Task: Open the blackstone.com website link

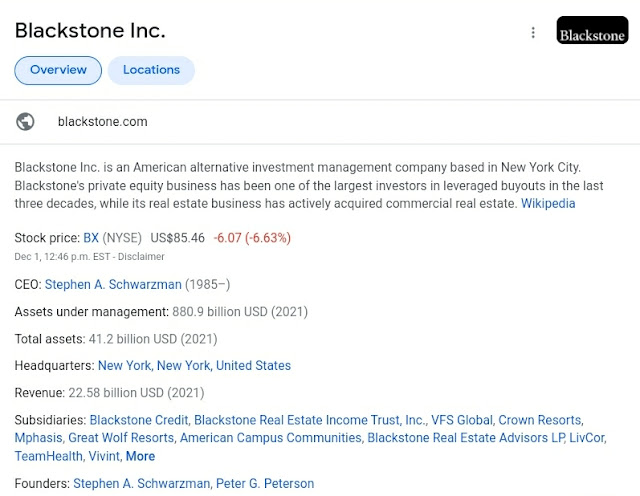Action: click(102, 122)
